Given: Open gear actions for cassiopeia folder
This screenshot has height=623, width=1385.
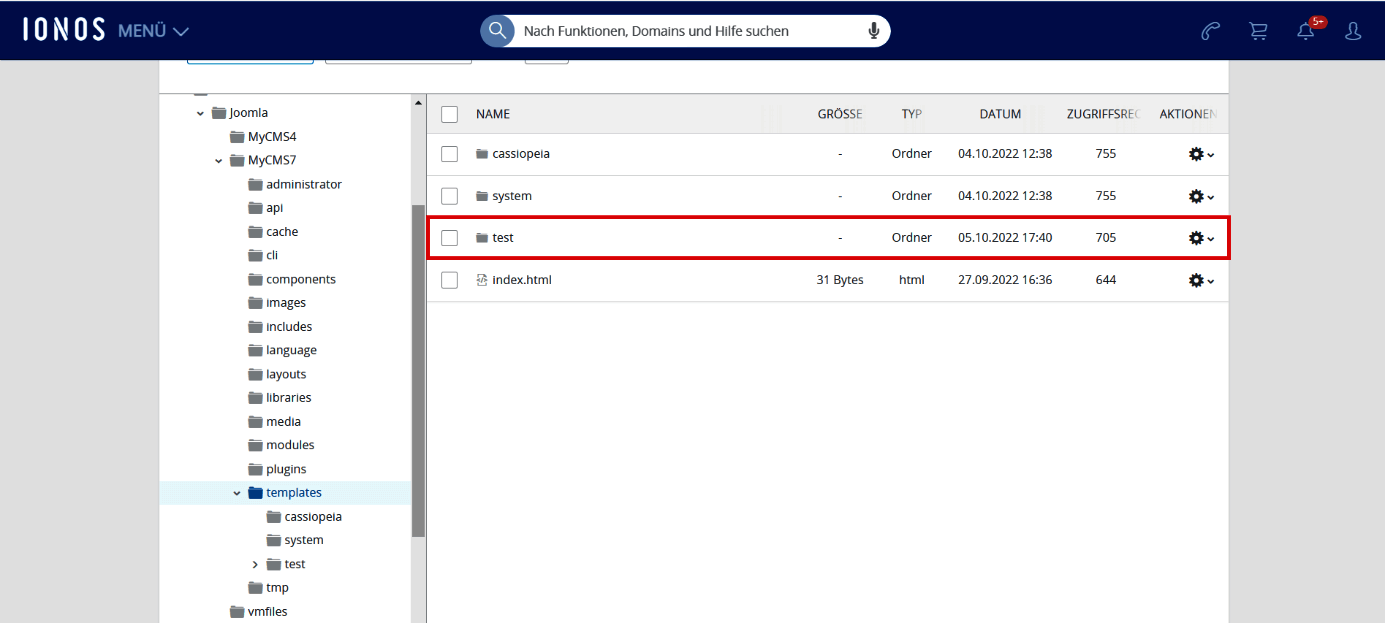Looking at the screenshot, I should (x=1200, y=154).
